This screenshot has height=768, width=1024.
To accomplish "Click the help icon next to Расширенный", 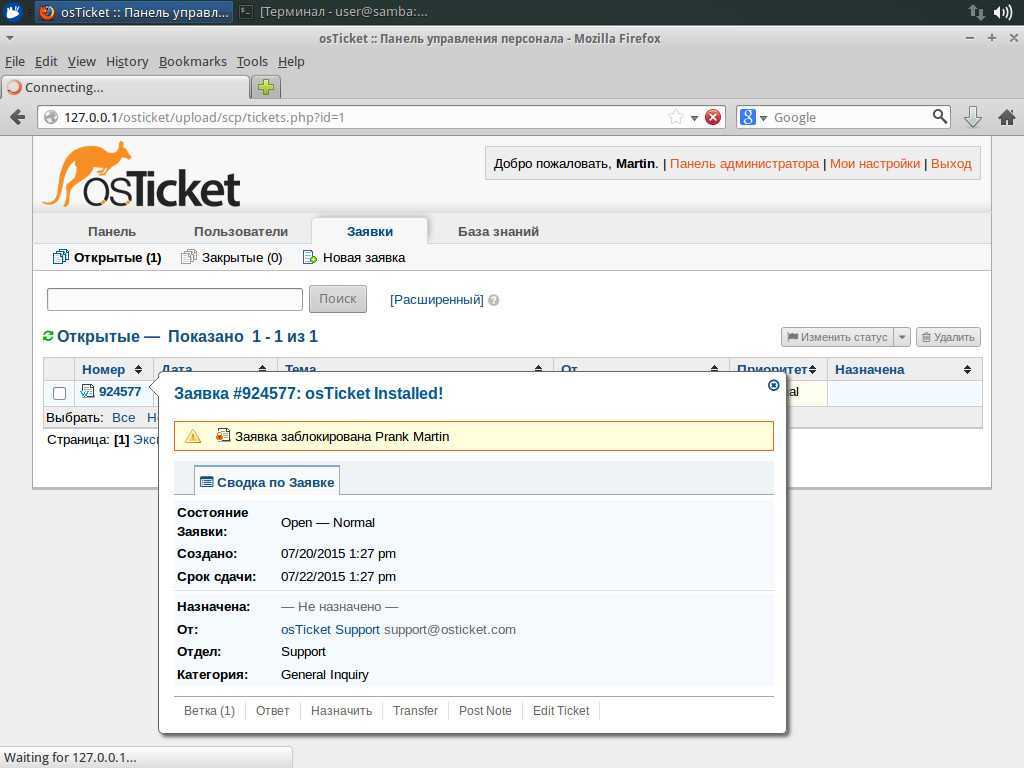I will tap(494, 300).
